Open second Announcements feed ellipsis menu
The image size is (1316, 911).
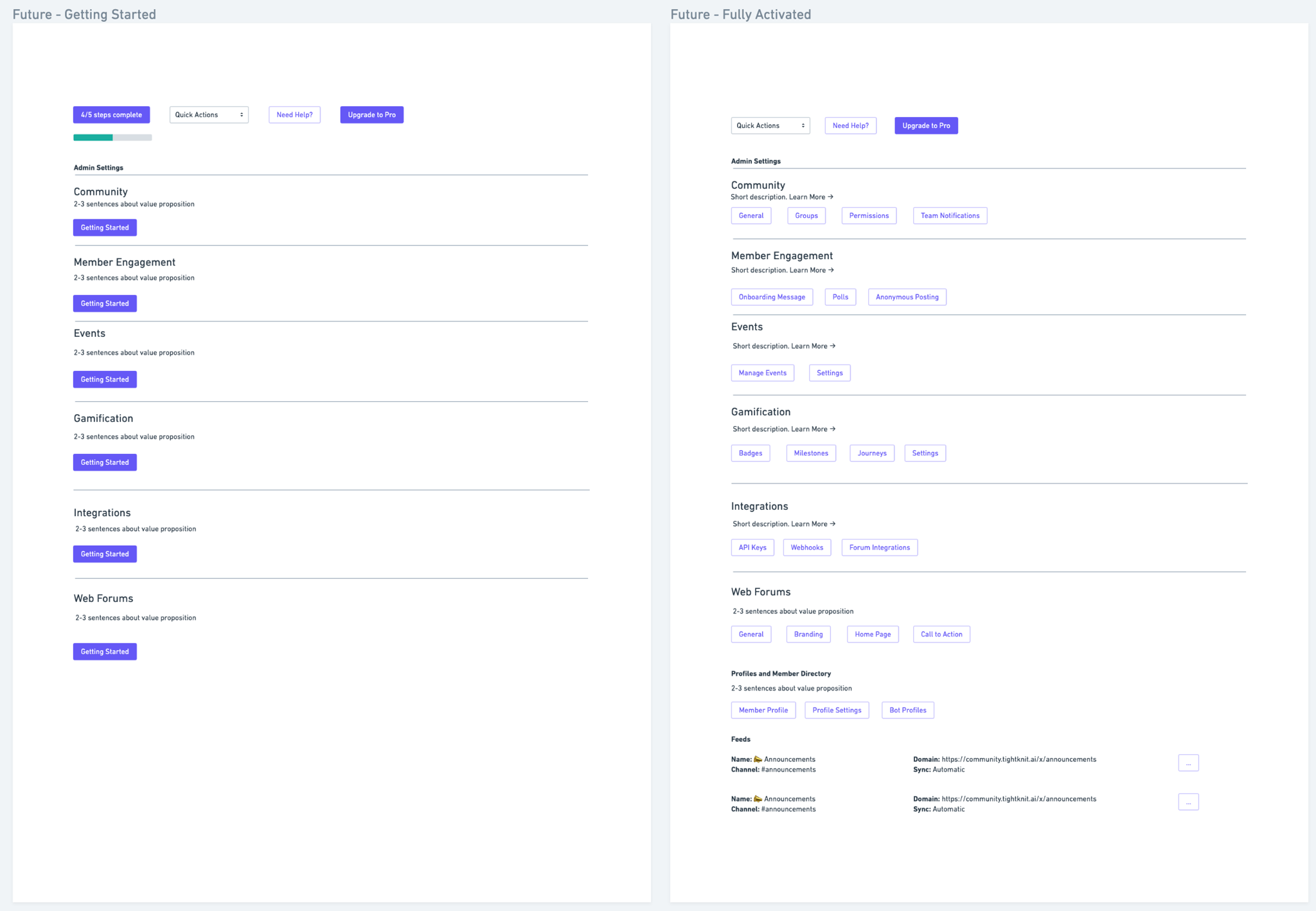point(1187,802)
